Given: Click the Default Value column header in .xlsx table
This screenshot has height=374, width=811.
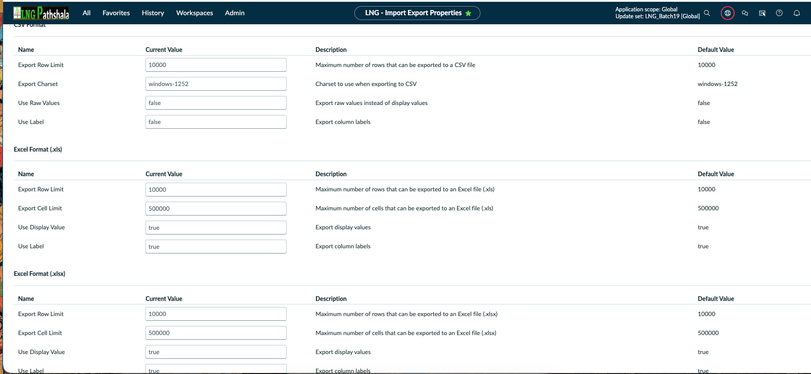Looking at the screenshot, I should (716, 299).
